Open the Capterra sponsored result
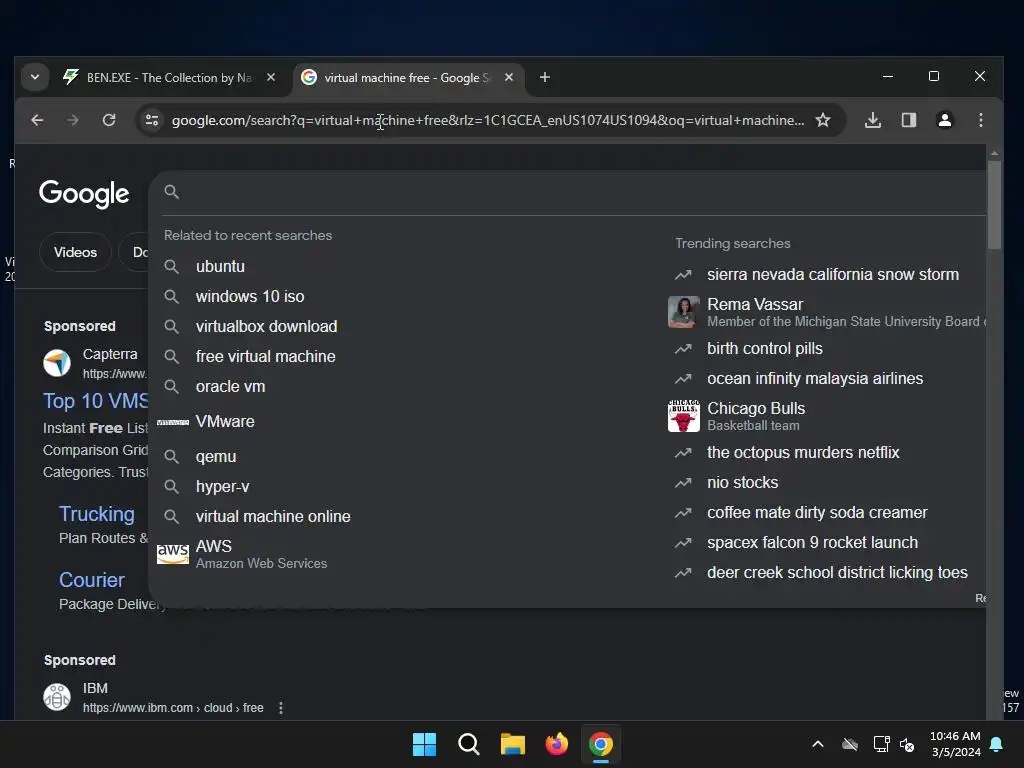Viewport: 1024px width, 768px height. point(110,355)
